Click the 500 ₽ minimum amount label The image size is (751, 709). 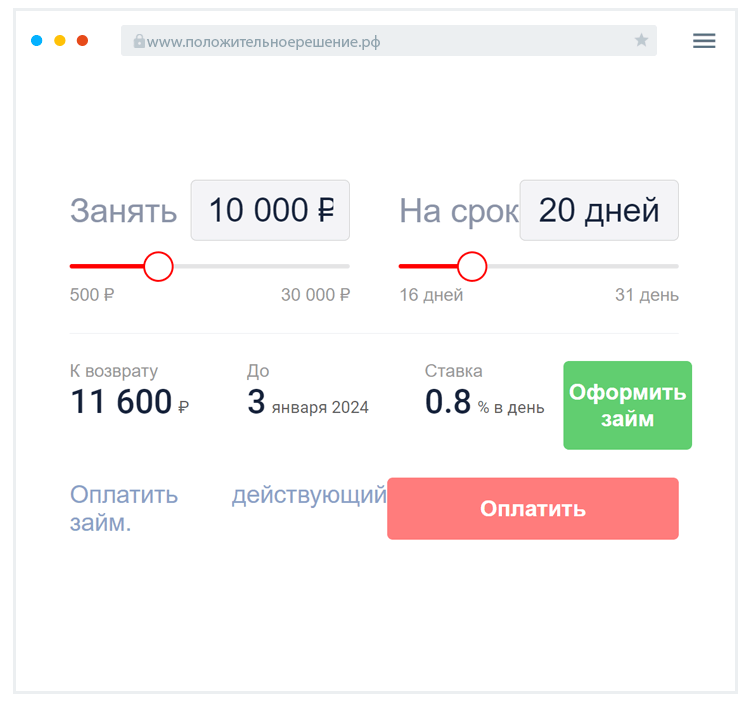[x=92, y=295]
